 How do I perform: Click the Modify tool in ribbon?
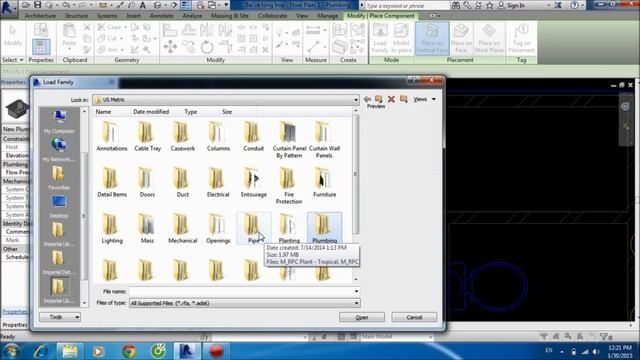13,36
